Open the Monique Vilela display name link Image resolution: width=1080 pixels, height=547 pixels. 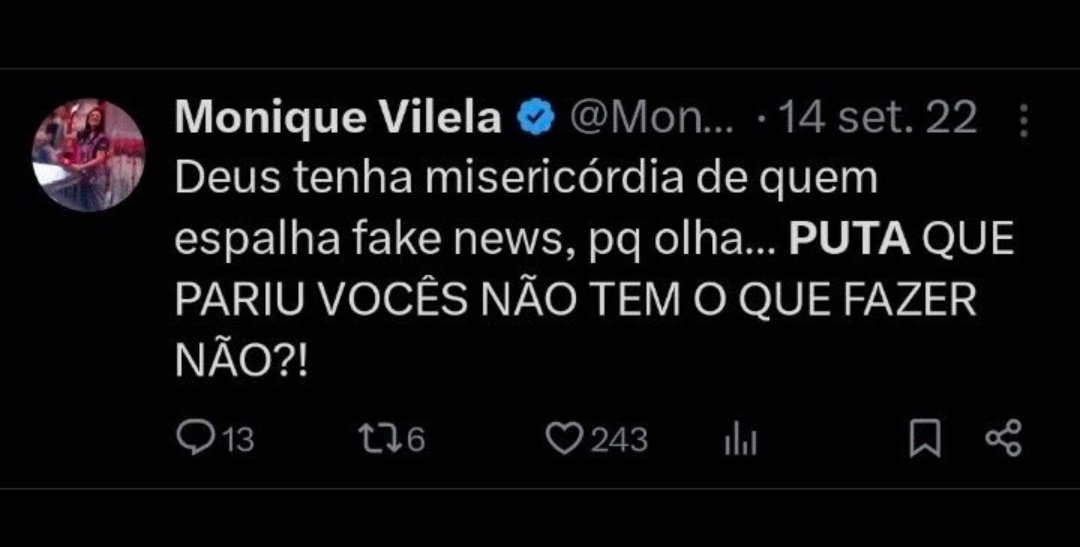click(338, 118)
